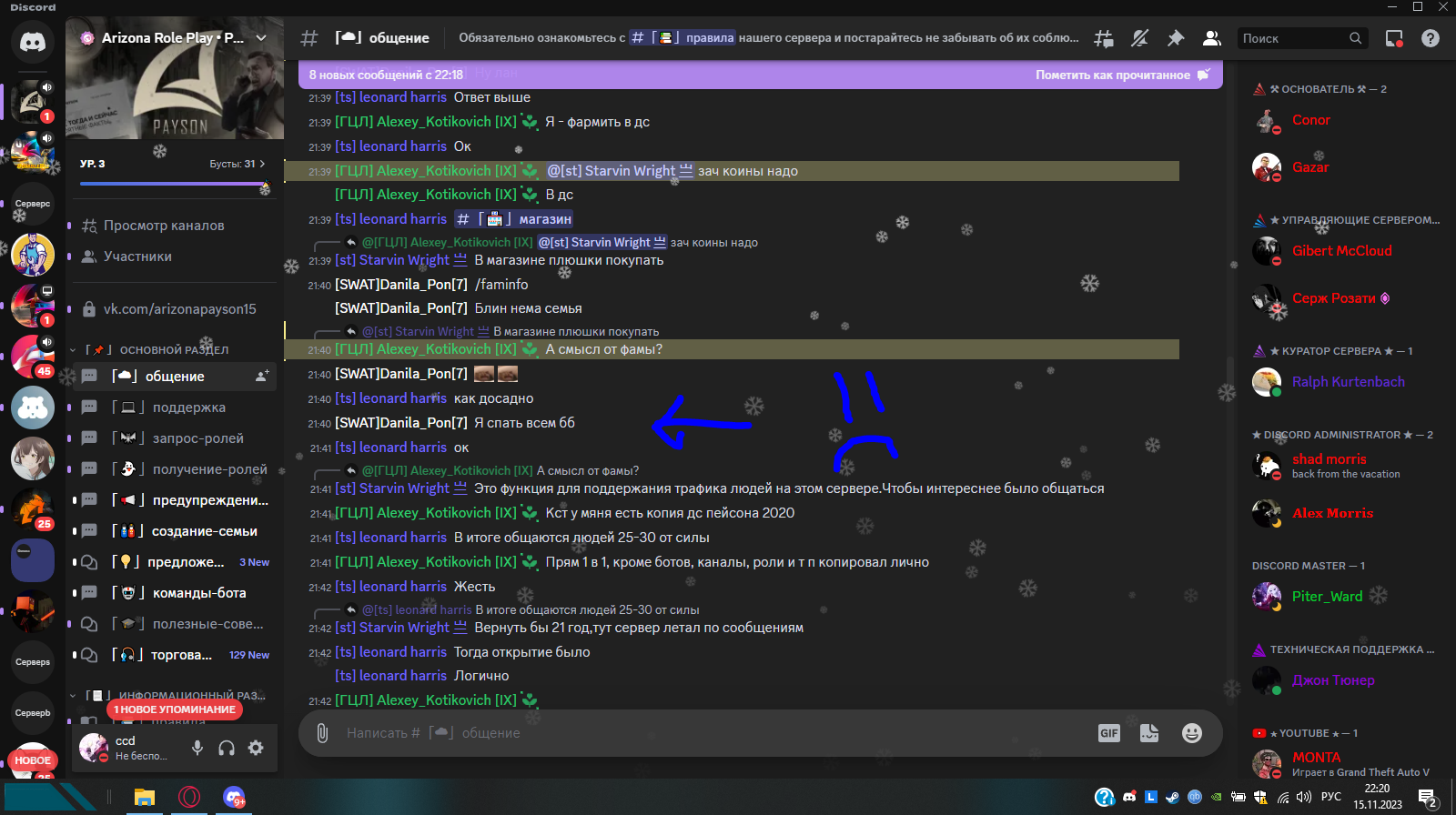1456x815 pixels.
Task: Toggle microphone mute
Action: [197, 748]
